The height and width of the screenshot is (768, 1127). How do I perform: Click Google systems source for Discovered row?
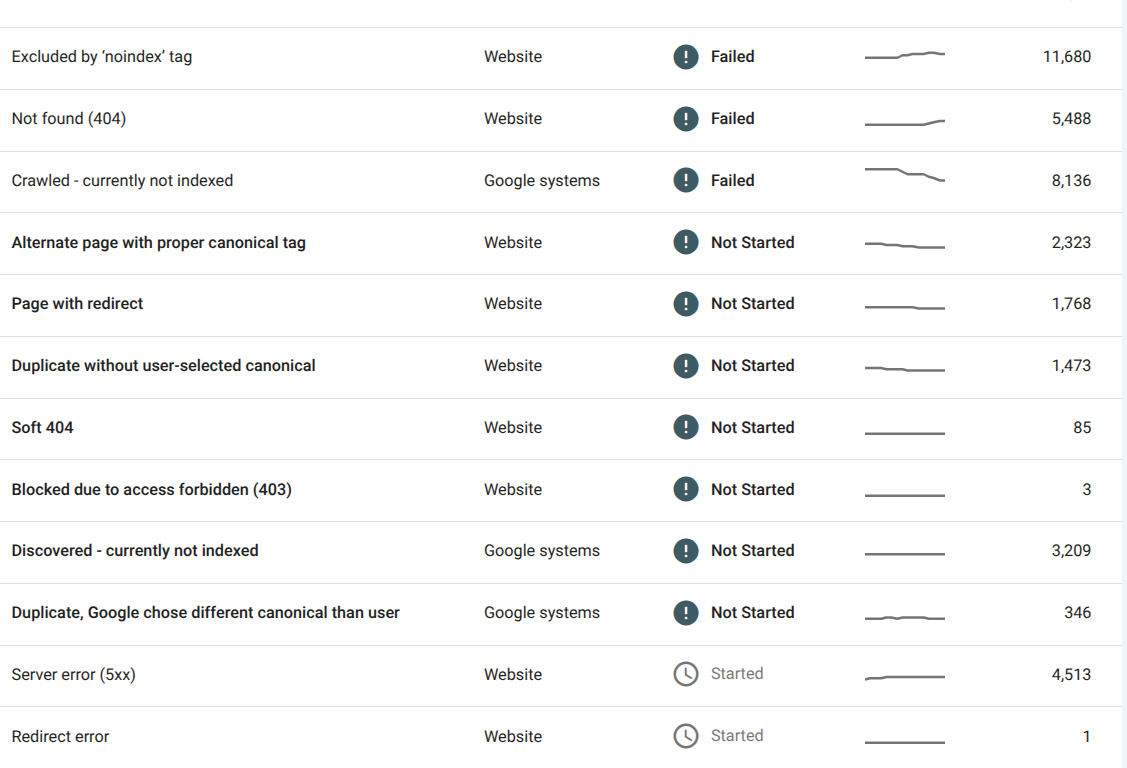click(x=541, y=551)
